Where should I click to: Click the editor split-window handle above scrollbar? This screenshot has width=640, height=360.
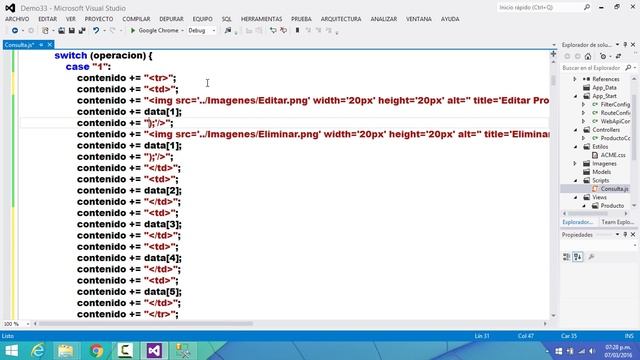click(553, 53)
